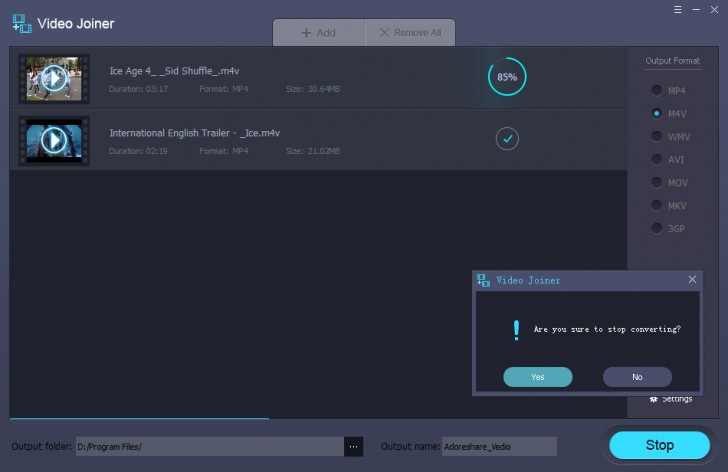Click 'International English Trailer - _Ice.m4v'

195,133
